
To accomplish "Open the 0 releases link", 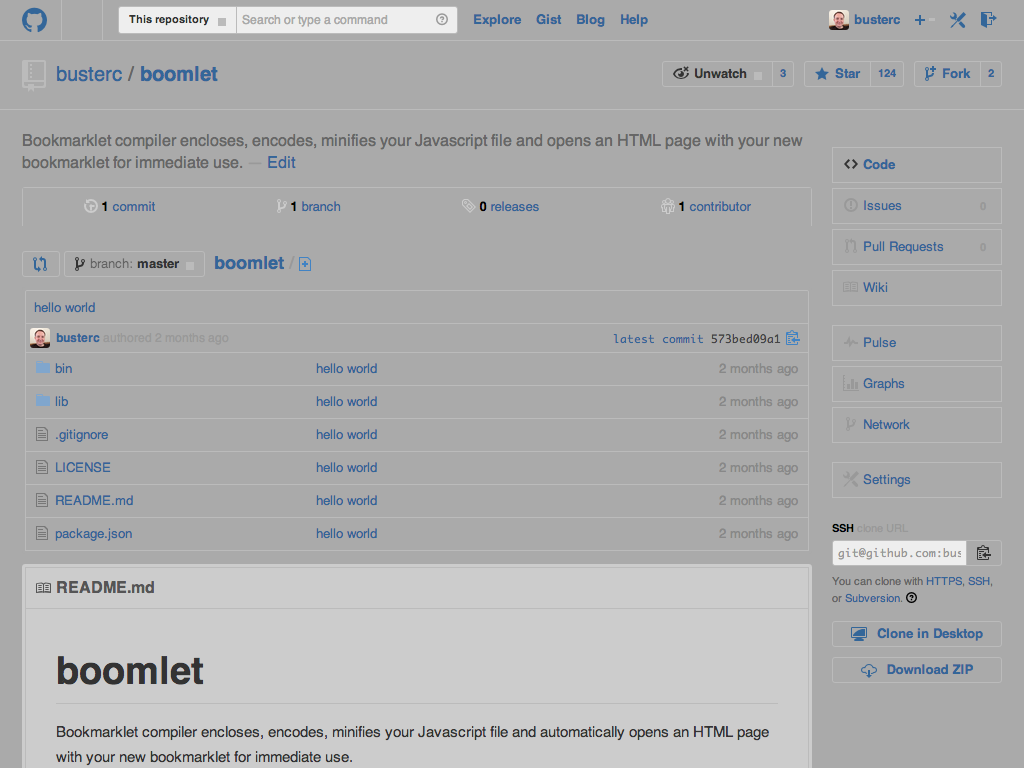I will click(509, 206).
